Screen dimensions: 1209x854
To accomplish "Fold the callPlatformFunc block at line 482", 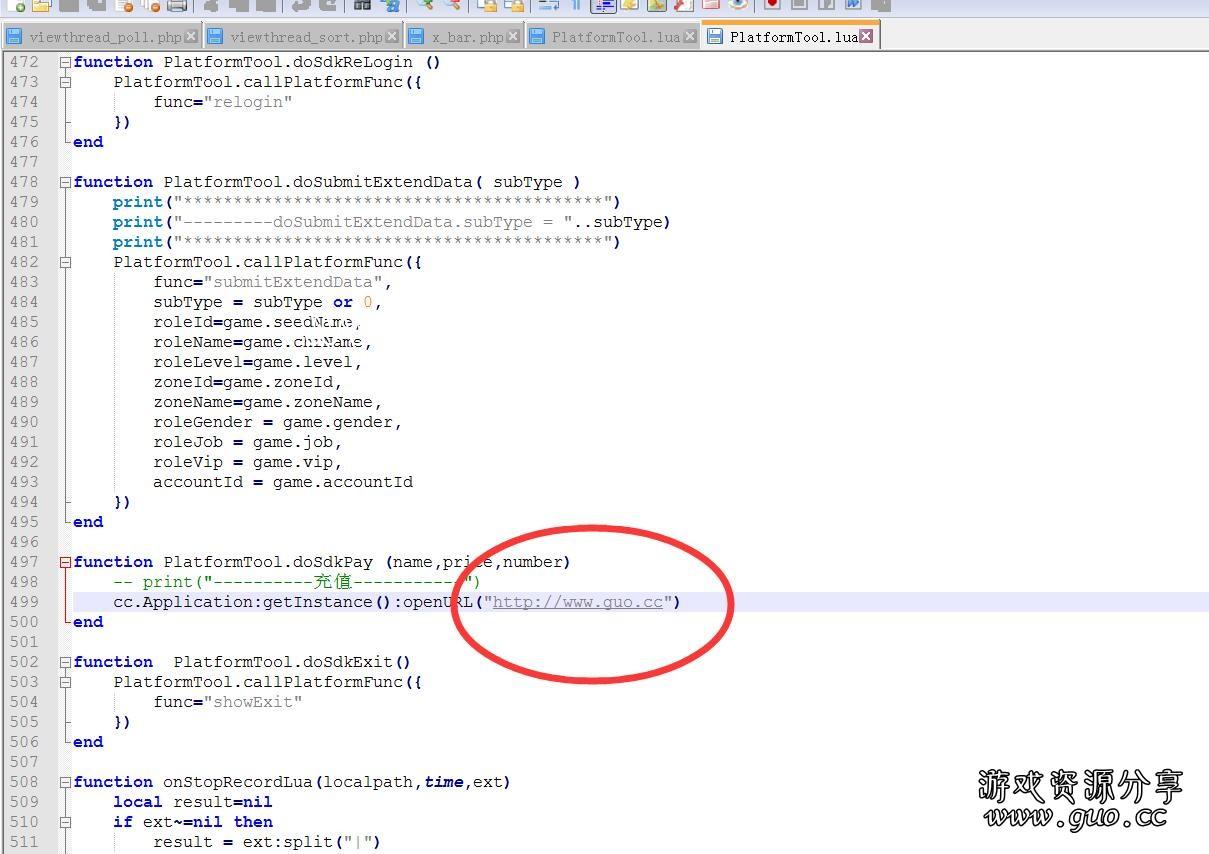I will 65,262.
